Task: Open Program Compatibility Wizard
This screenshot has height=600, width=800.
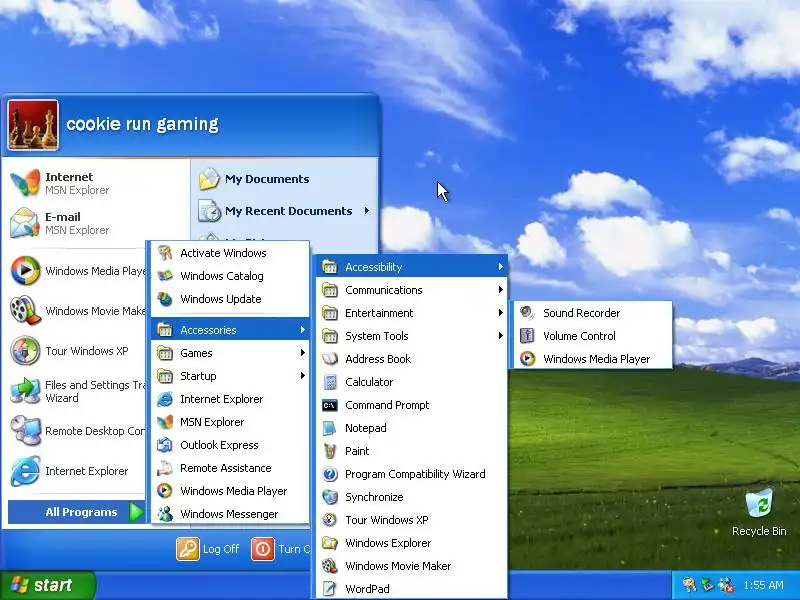Action: point(411,473)
